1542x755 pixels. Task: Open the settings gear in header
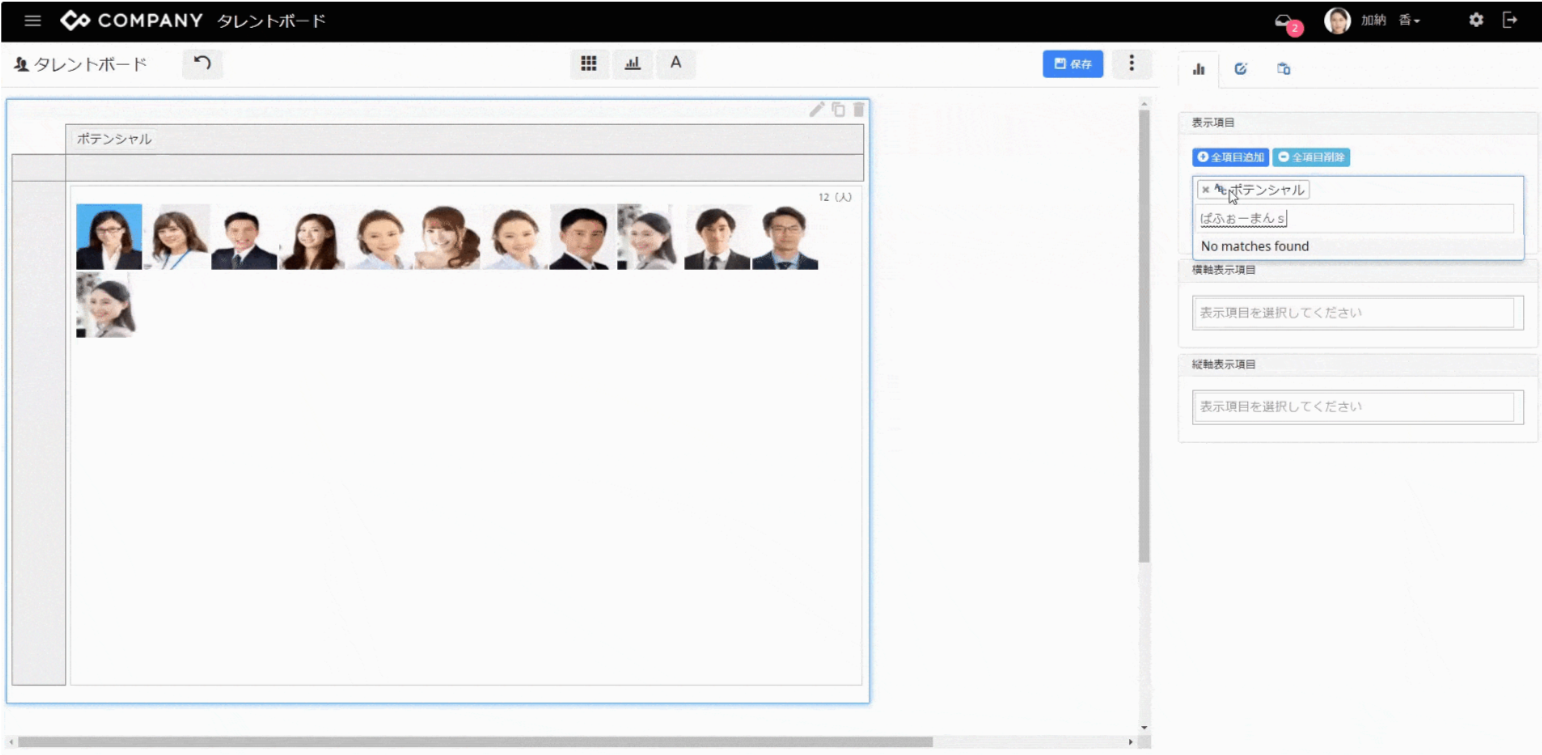tap(1476, 21)
